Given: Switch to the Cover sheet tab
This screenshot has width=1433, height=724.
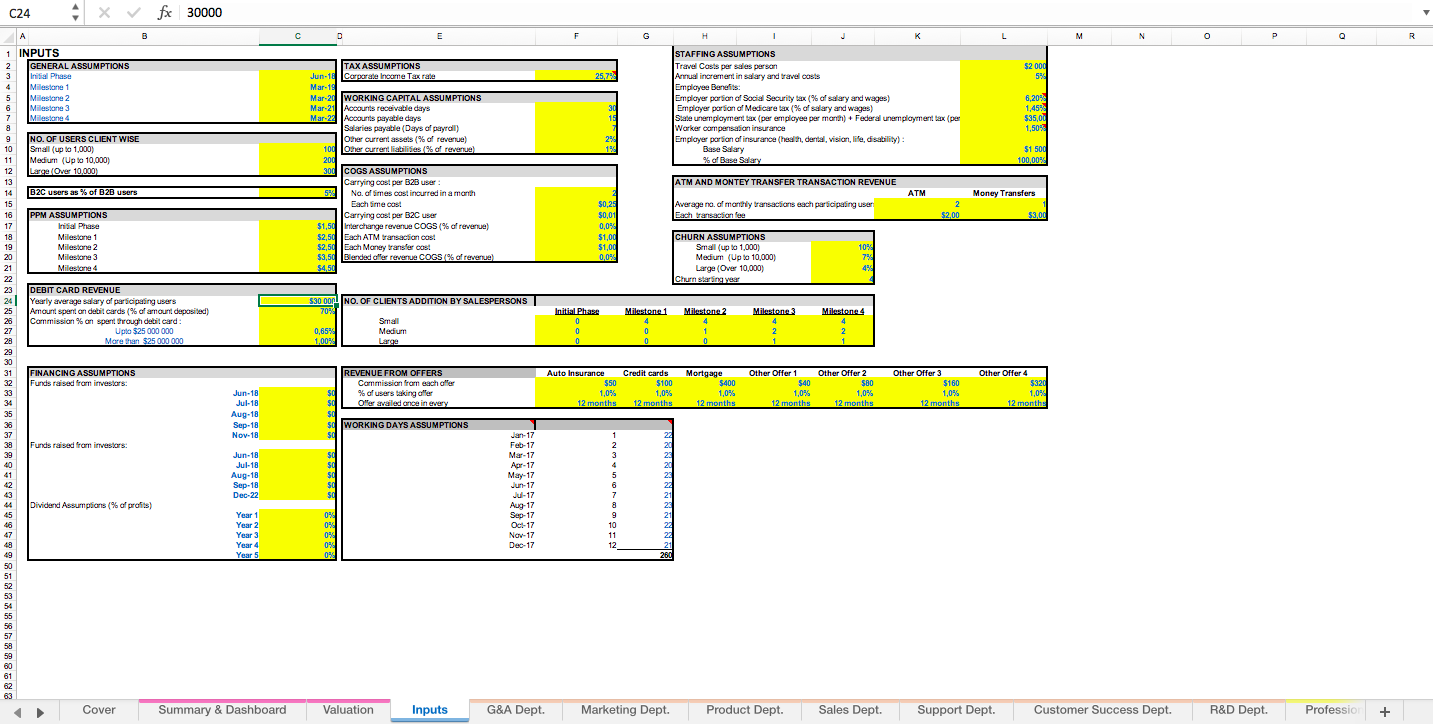Looking at the screenshot, I should (99, 710).
